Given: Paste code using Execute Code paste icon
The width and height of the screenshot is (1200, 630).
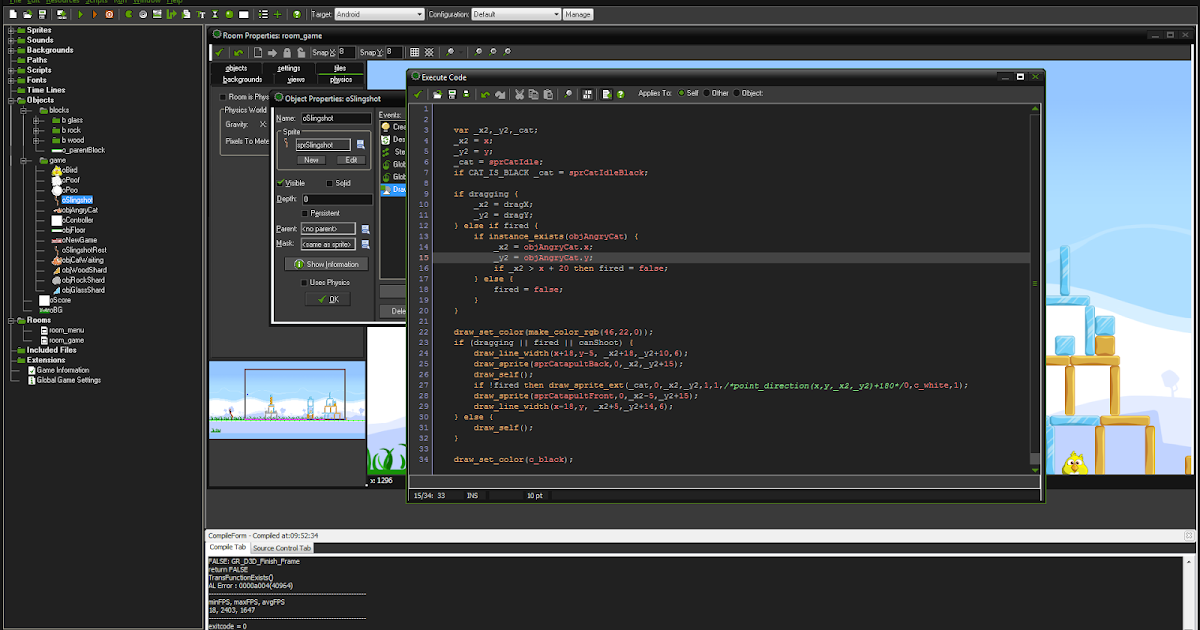Looking at the screenshot, I should click(547, 94).
